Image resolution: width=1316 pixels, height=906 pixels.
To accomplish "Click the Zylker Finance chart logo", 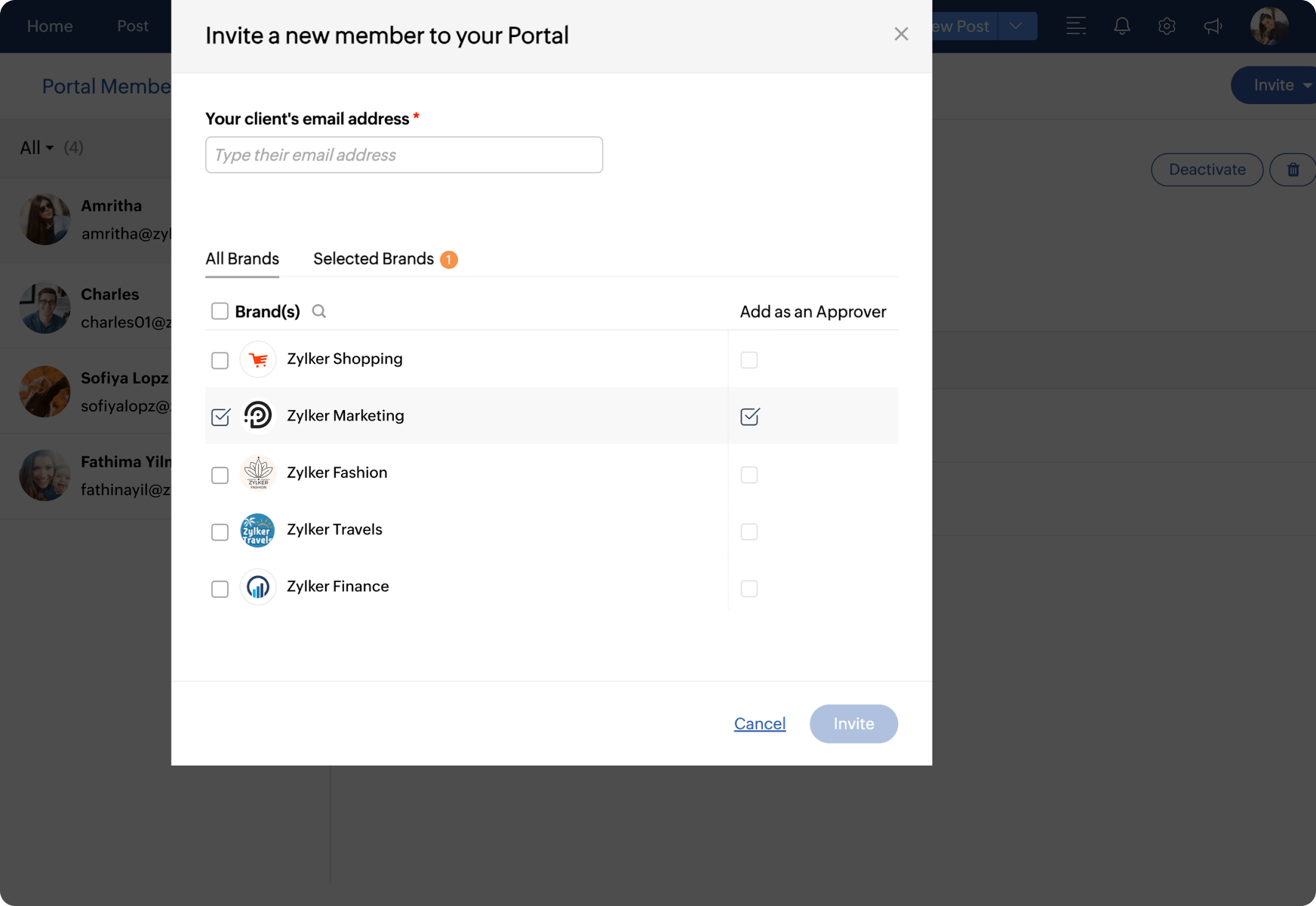I will (258, 587).
